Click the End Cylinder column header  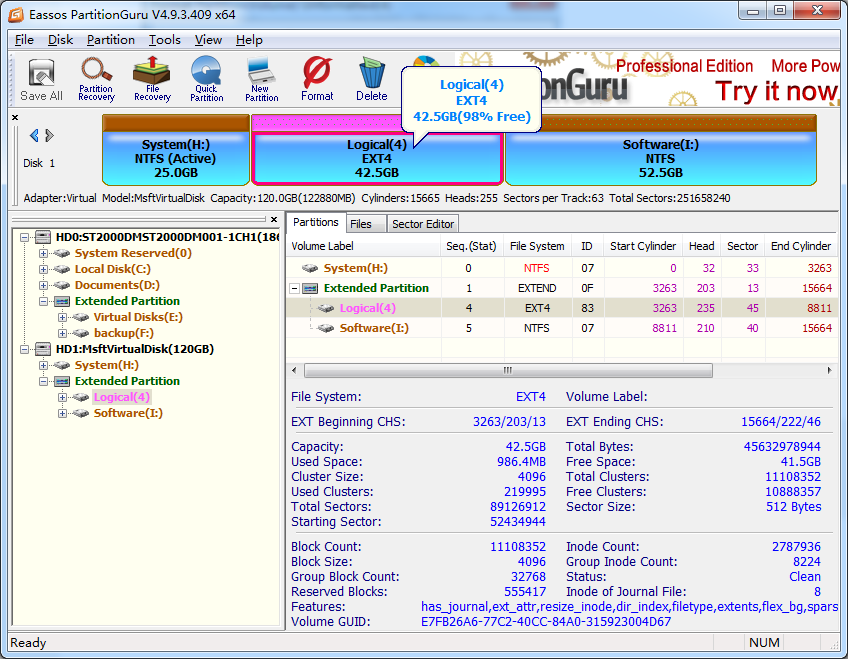(x=800, y=246)
